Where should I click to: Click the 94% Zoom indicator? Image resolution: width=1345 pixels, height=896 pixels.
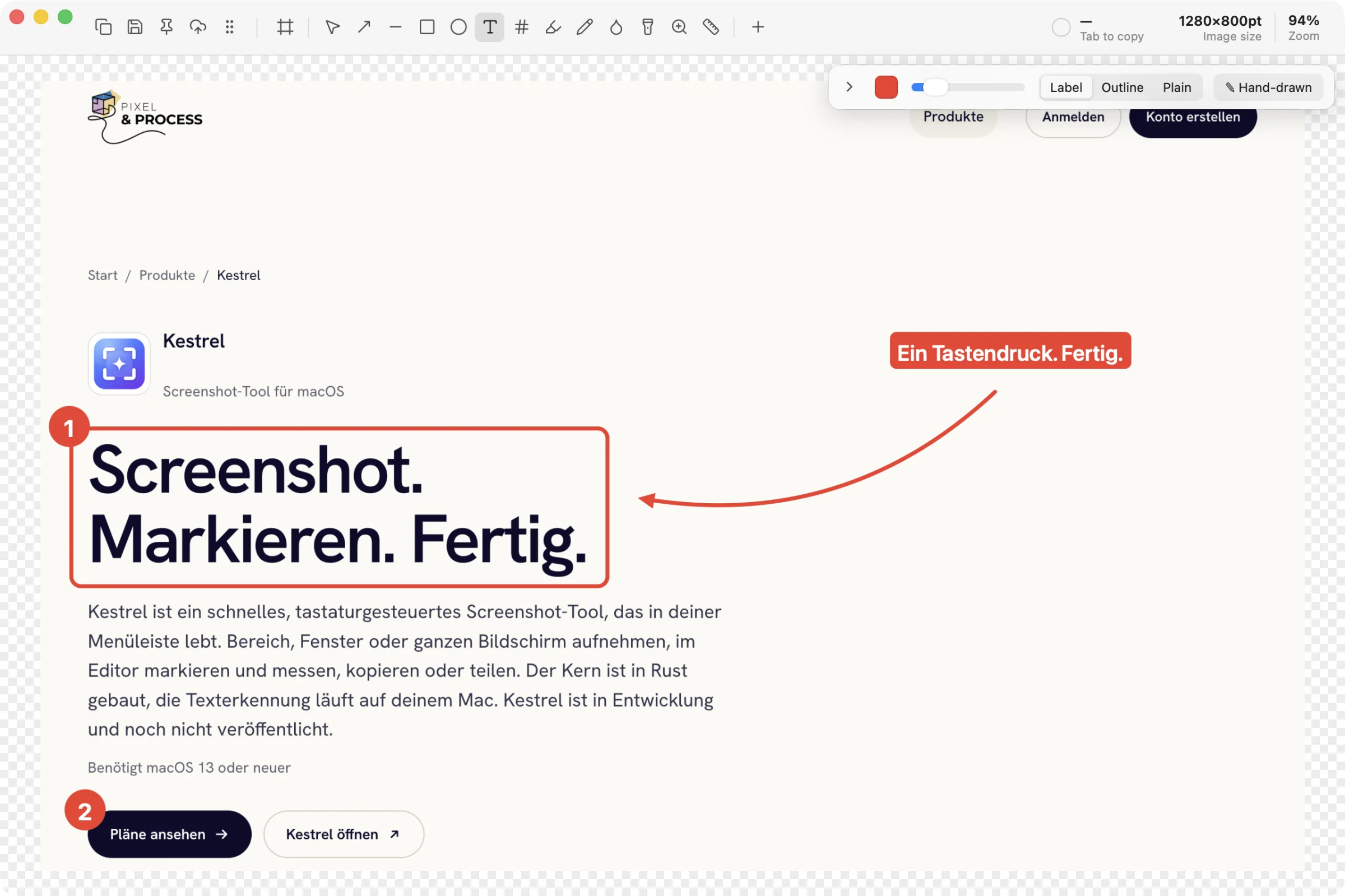pos(1304,27)
